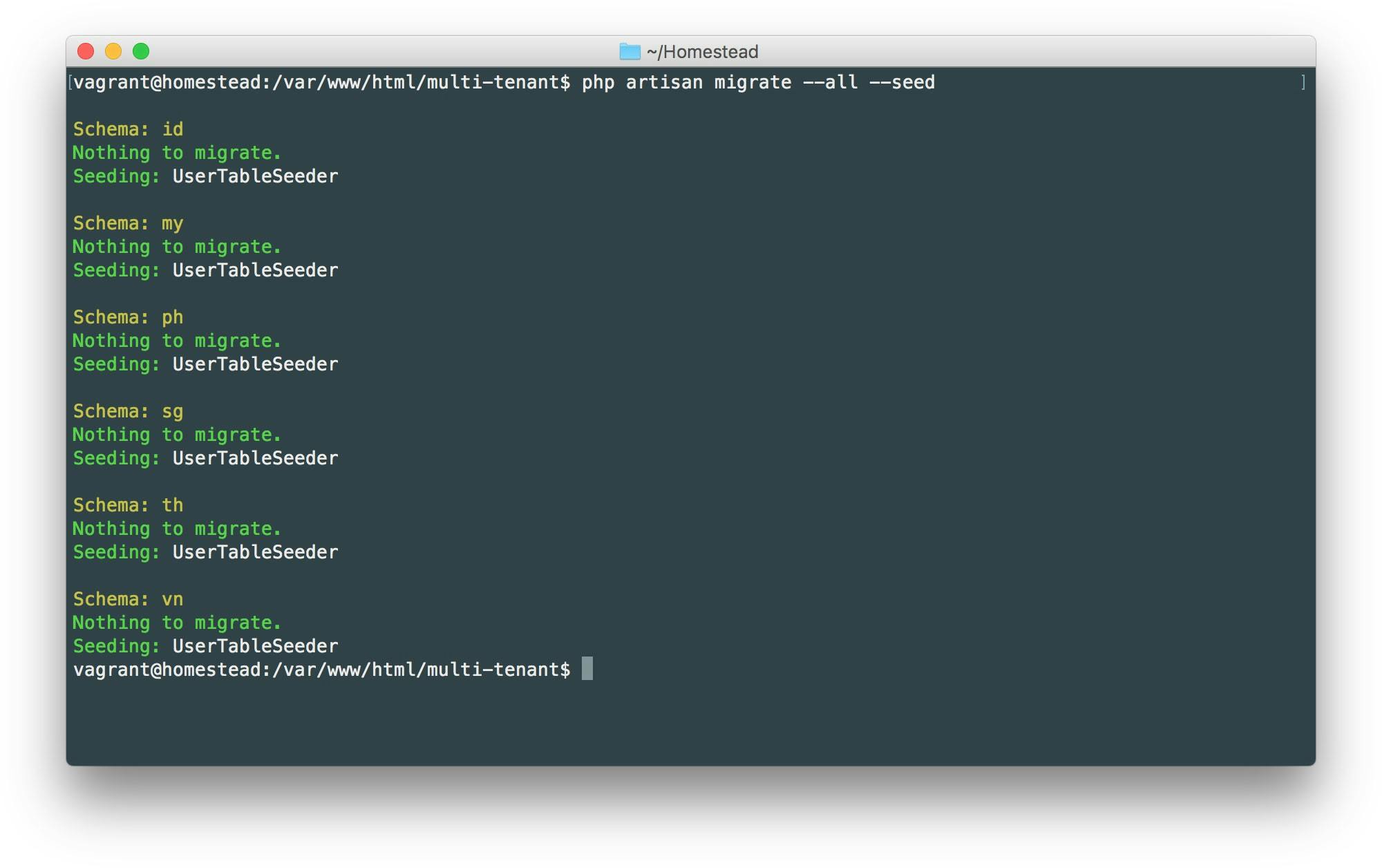
Task: Click the left bracket before first vagrant prompt
Action: point(70,82)
